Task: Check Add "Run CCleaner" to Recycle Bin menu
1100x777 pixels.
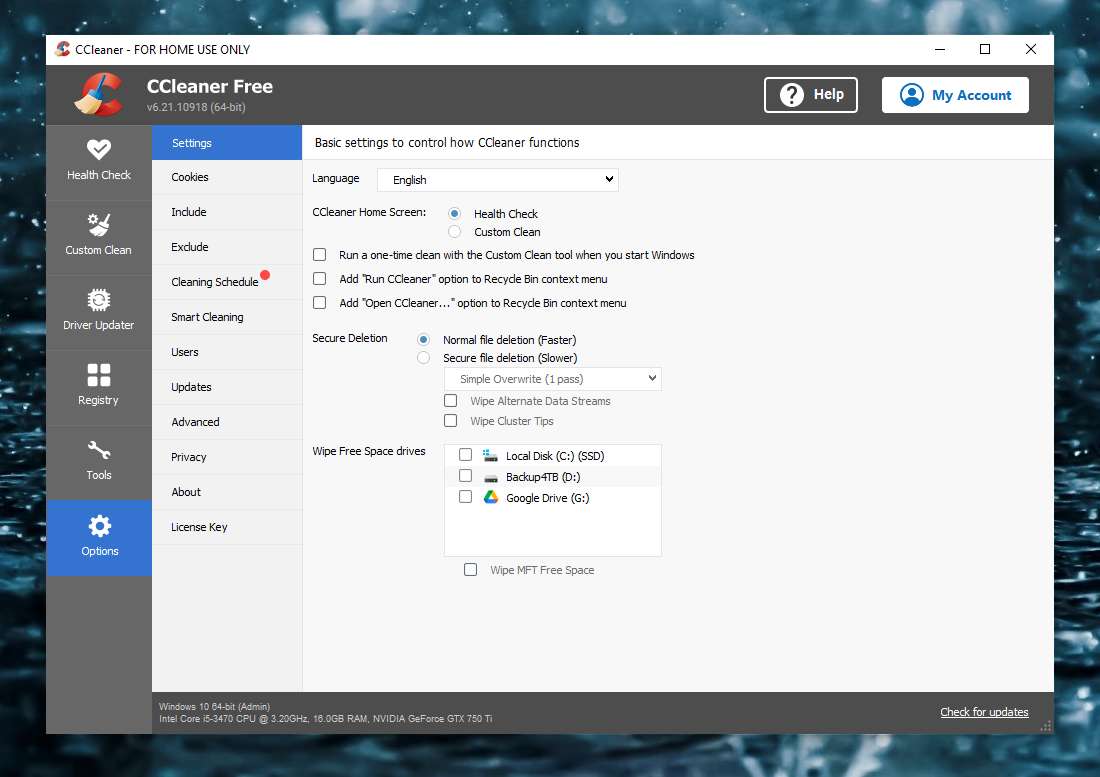Action: pos(320,278)
